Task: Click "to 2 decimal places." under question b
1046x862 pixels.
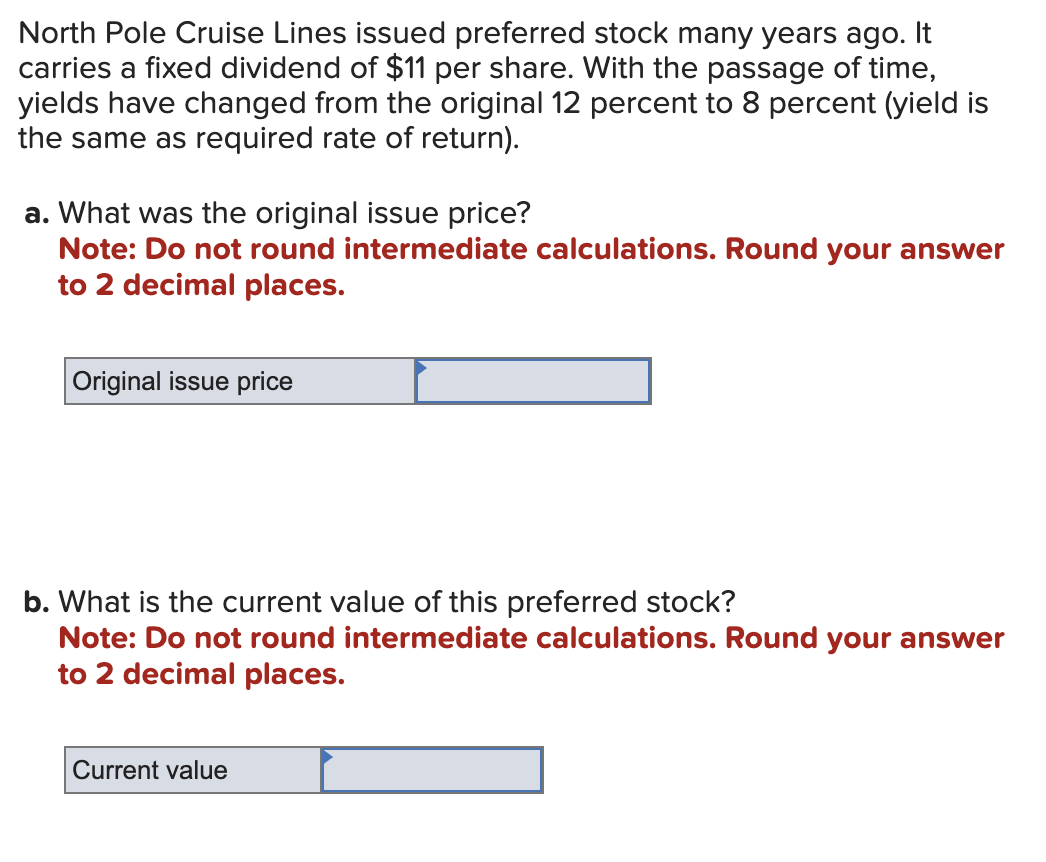Action: [x=201, y=675]
